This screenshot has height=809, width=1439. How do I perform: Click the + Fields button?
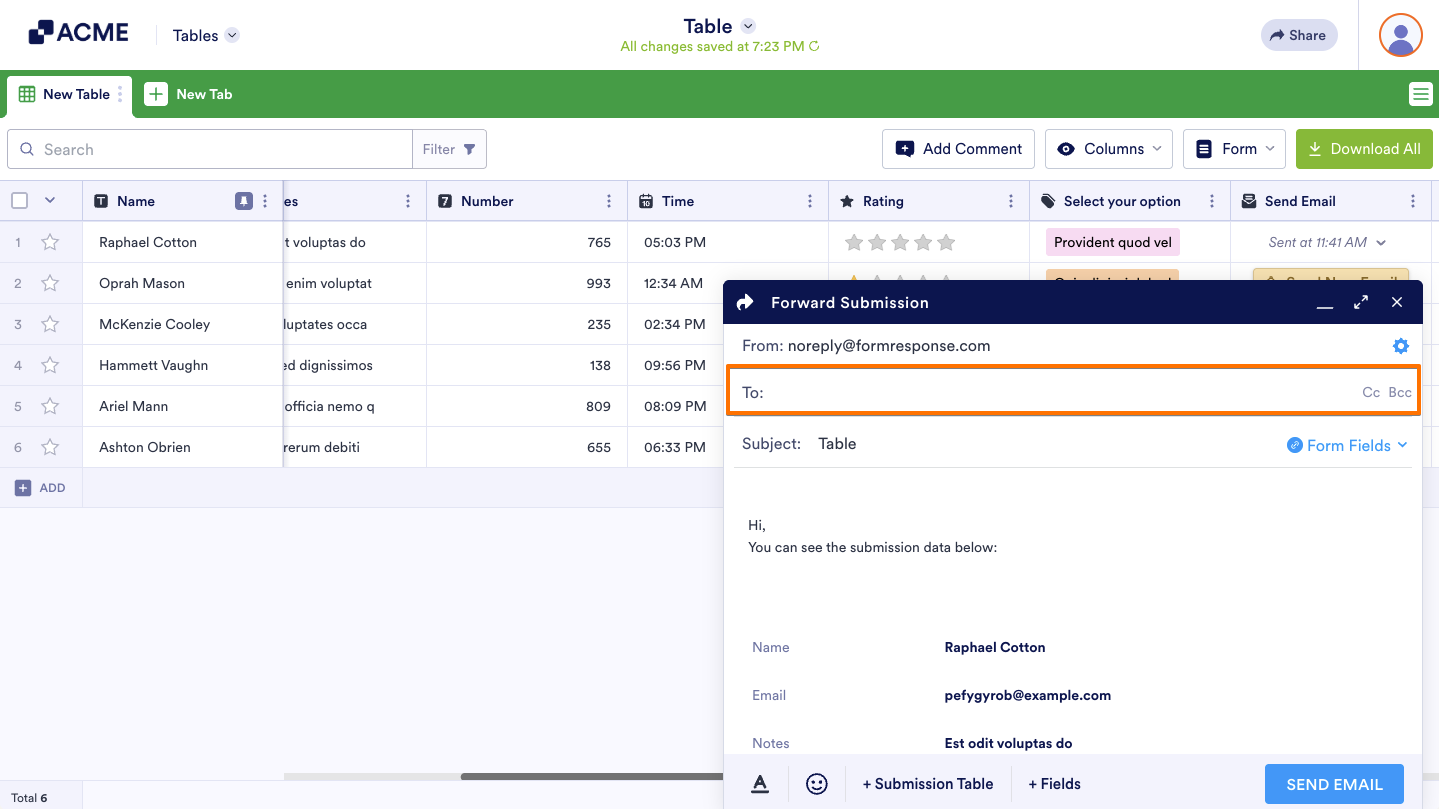1054,784
